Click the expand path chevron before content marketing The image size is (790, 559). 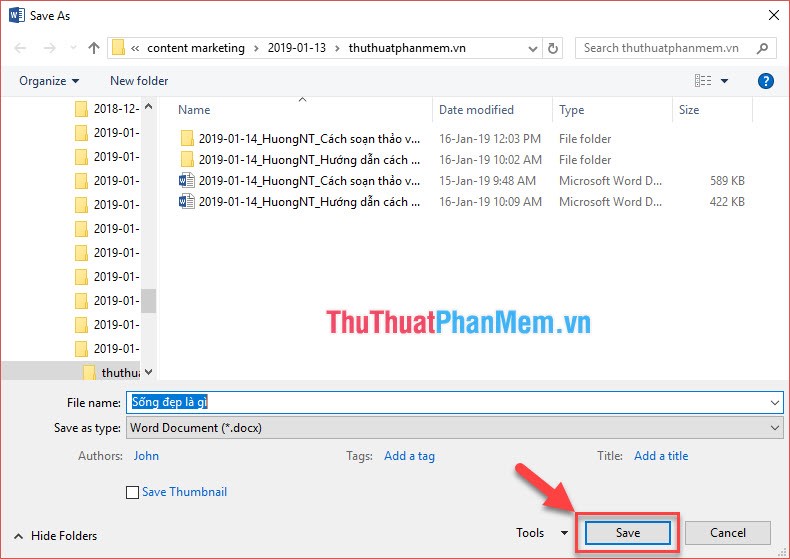(135, 48)
